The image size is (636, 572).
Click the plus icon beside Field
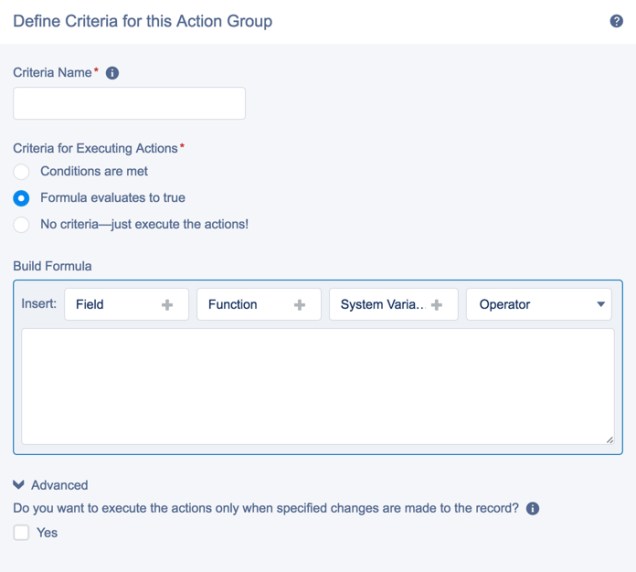[167, 305]
